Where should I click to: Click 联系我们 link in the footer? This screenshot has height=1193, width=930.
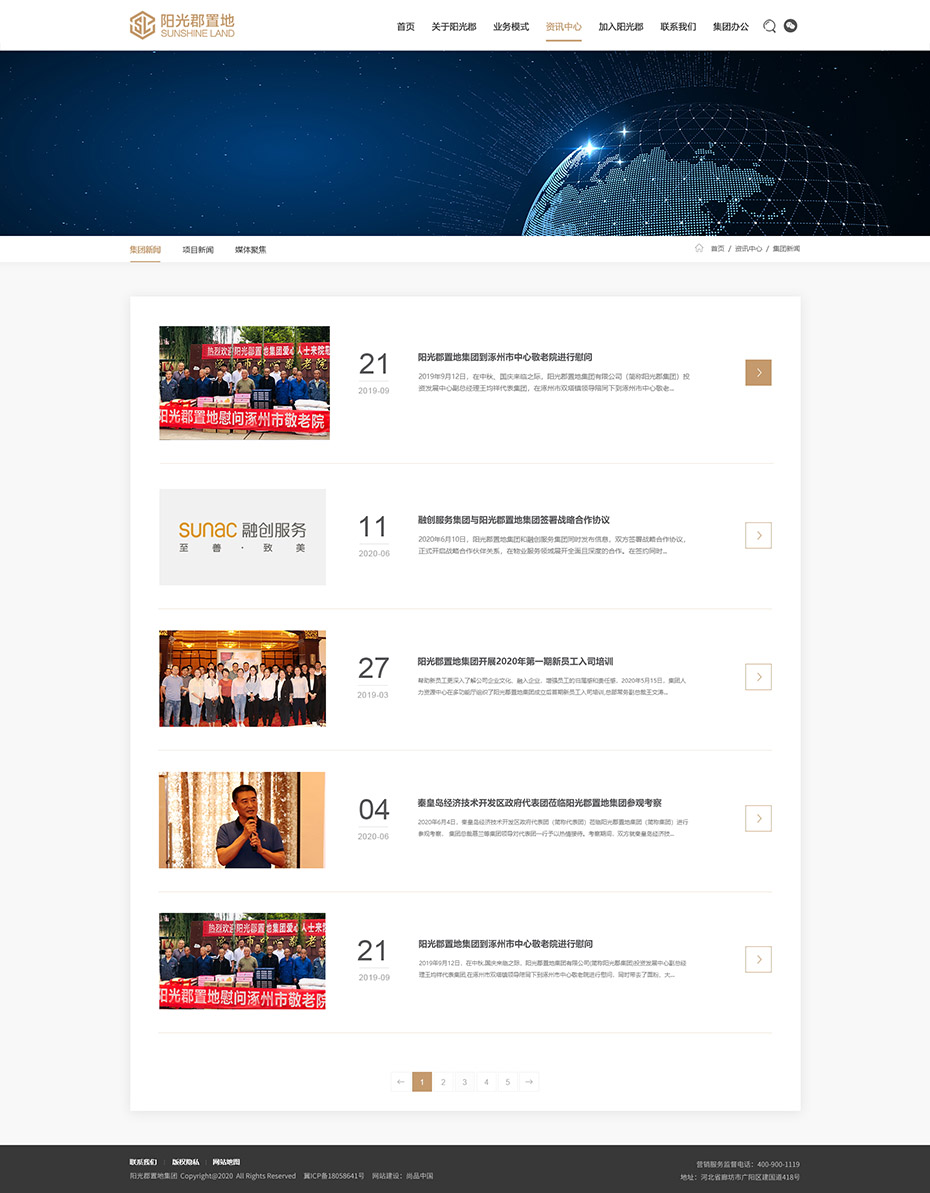tap(143, 1162)
